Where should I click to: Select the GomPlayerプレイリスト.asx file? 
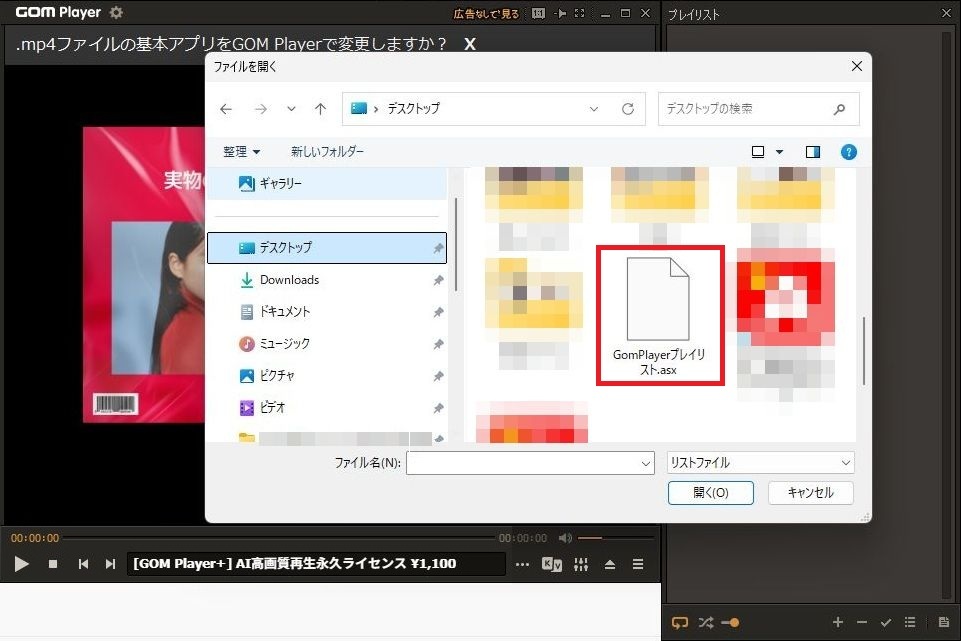tap(659, 313)
